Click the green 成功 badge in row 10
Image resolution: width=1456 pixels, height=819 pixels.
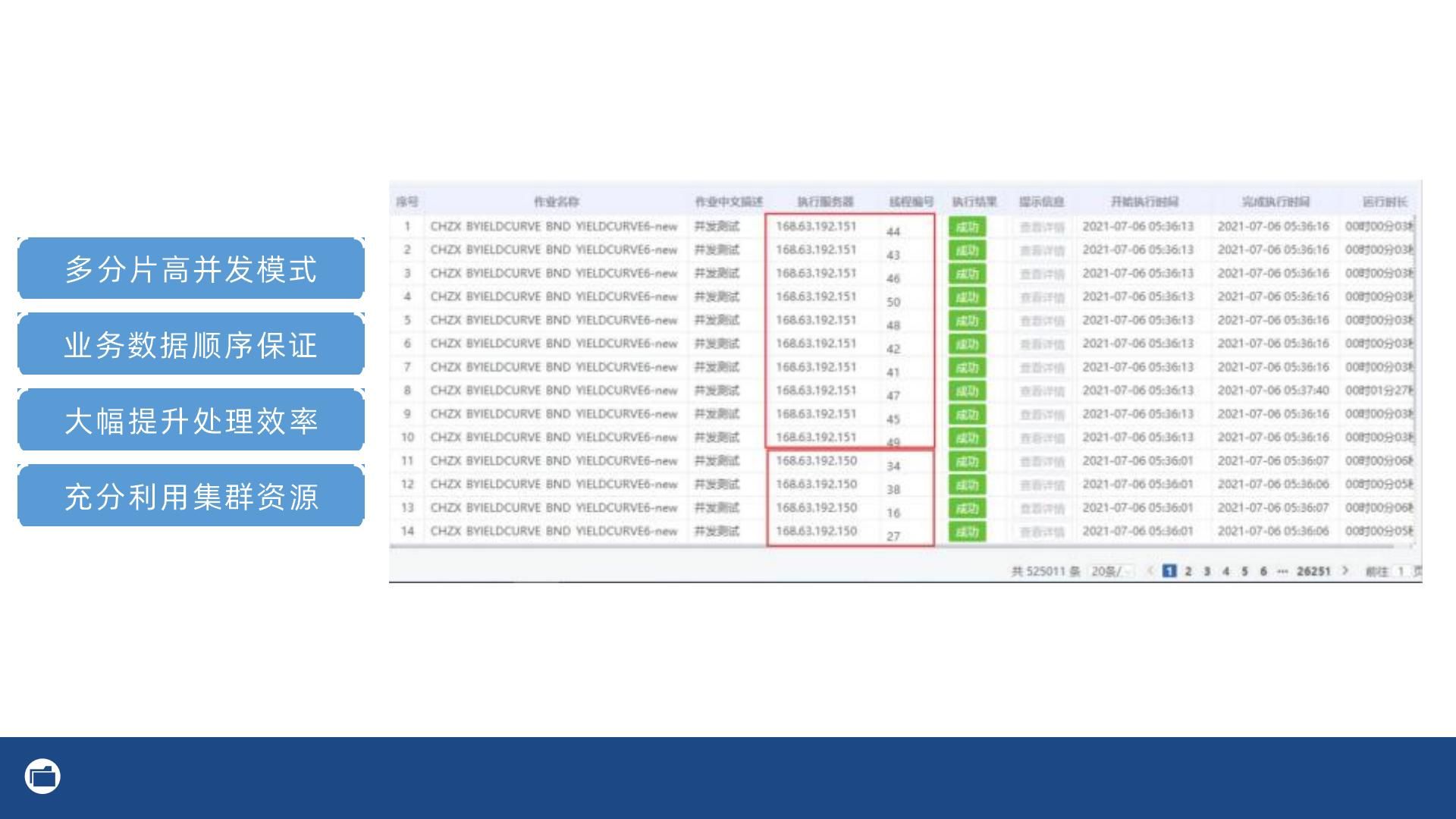[967, 438]
